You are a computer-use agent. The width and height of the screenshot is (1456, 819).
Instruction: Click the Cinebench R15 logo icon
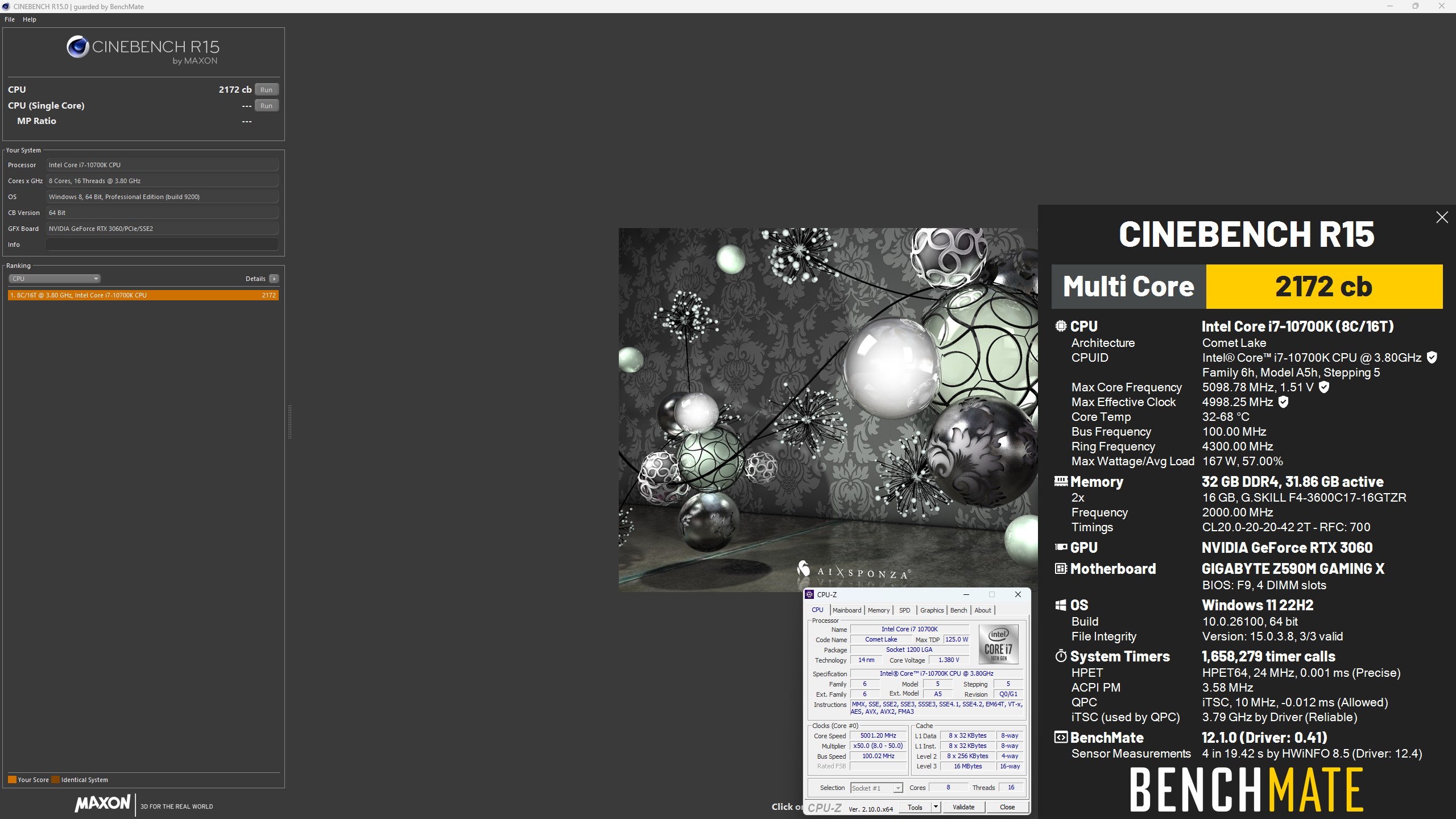[x=77, y=47]
